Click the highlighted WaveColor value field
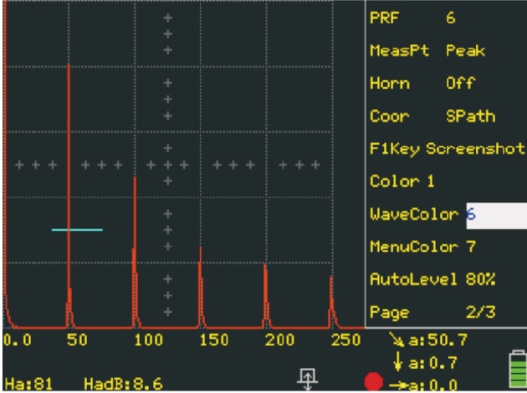 pos(496,215)
